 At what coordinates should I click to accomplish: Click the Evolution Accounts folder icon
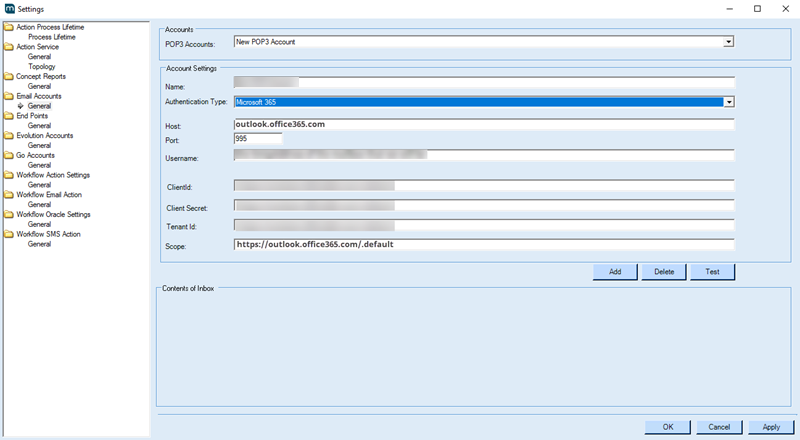[9, 135]
